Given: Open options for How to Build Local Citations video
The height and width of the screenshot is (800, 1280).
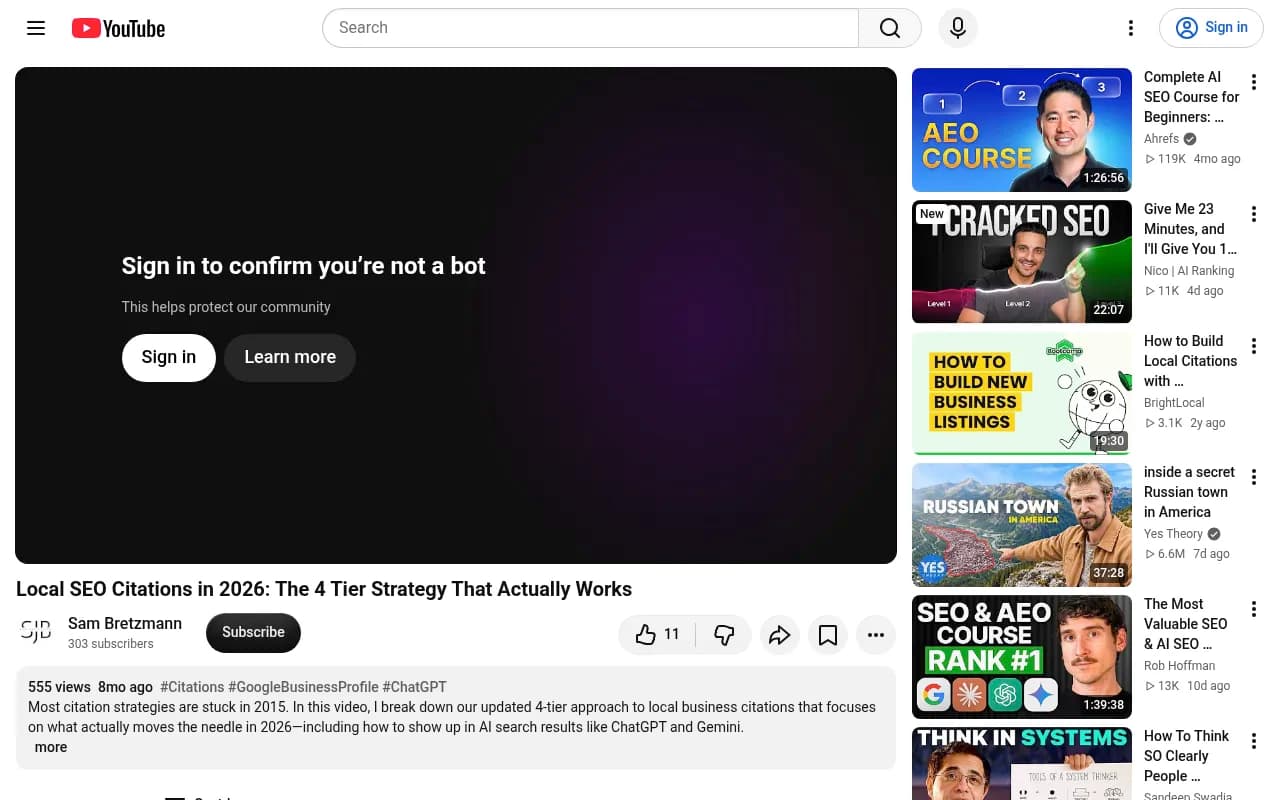Looking at the screenshot, I should (x=1254, y=347).
